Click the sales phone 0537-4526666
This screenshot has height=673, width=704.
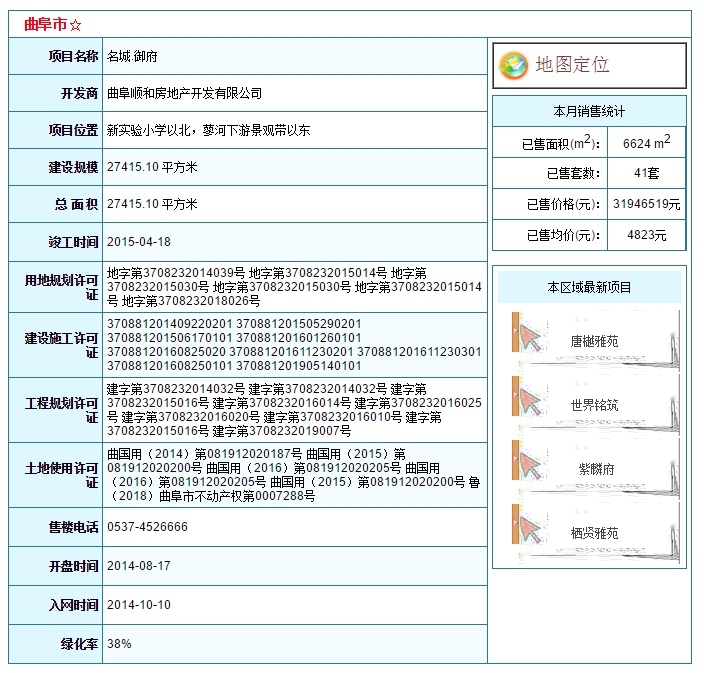[x=147, y=527]
